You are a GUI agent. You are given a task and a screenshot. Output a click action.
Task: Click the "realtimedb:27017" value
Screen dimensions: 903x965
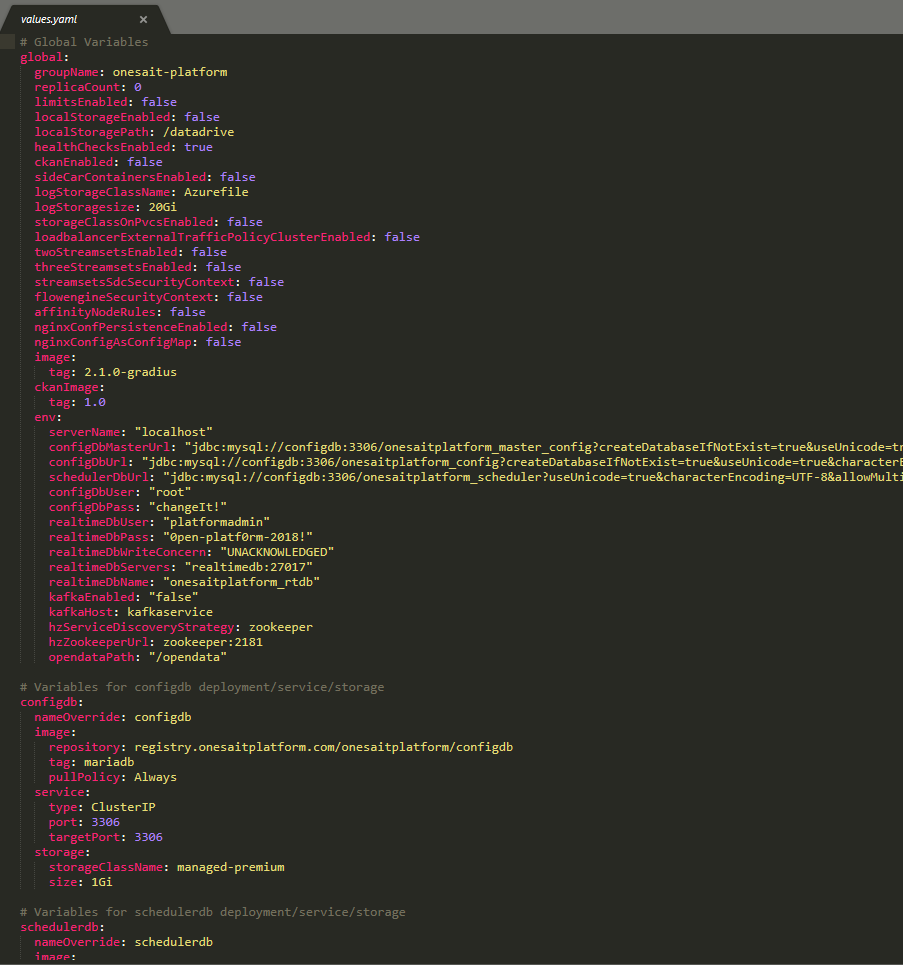click(249, 567)
